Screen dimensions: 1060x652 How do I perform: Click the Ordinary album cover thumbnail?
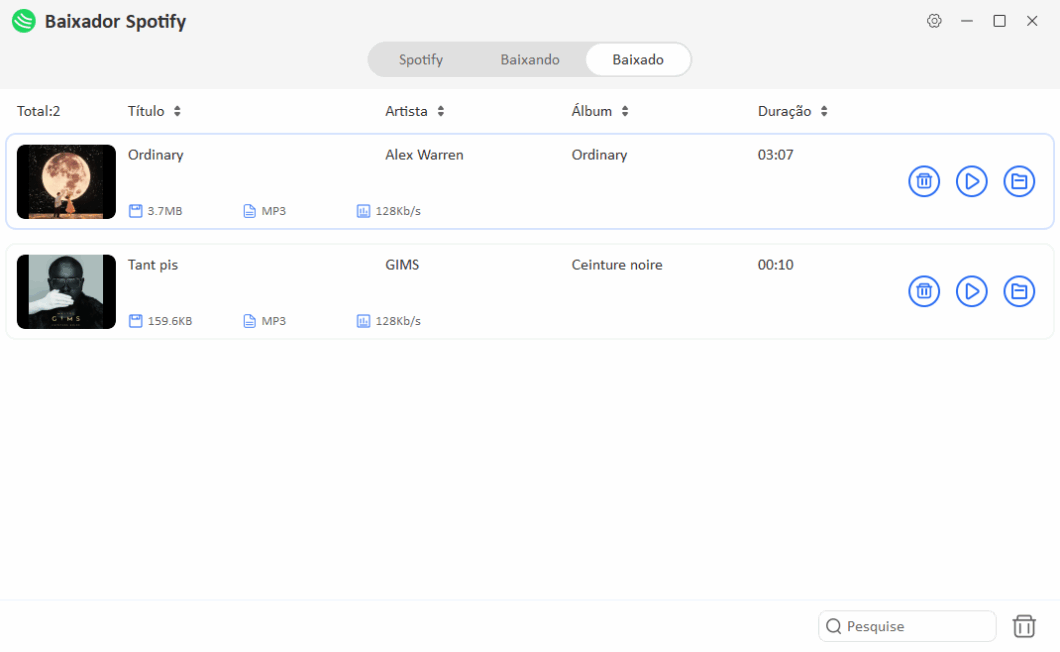click(66, 182)
